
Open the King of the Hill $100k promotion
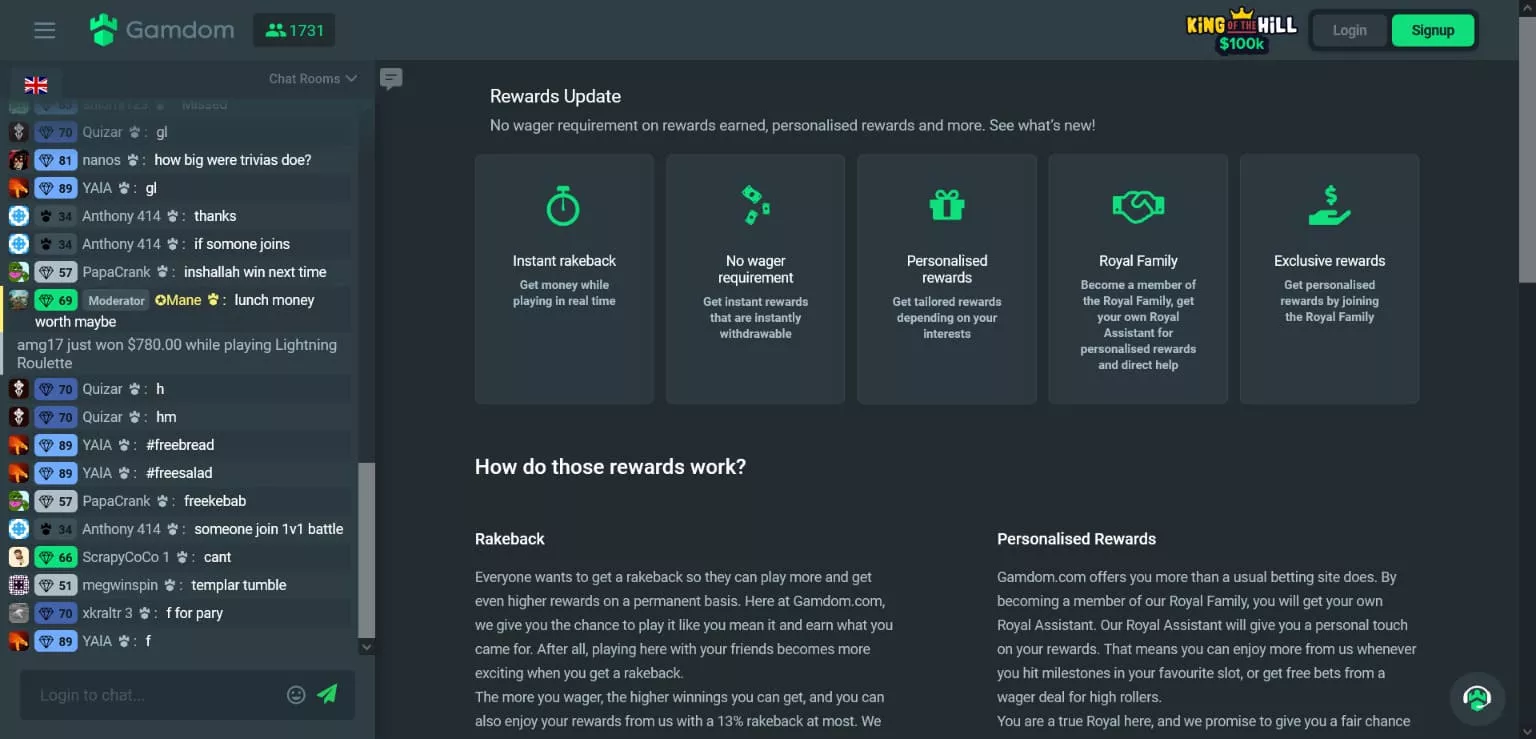(x=1241, y=30)
